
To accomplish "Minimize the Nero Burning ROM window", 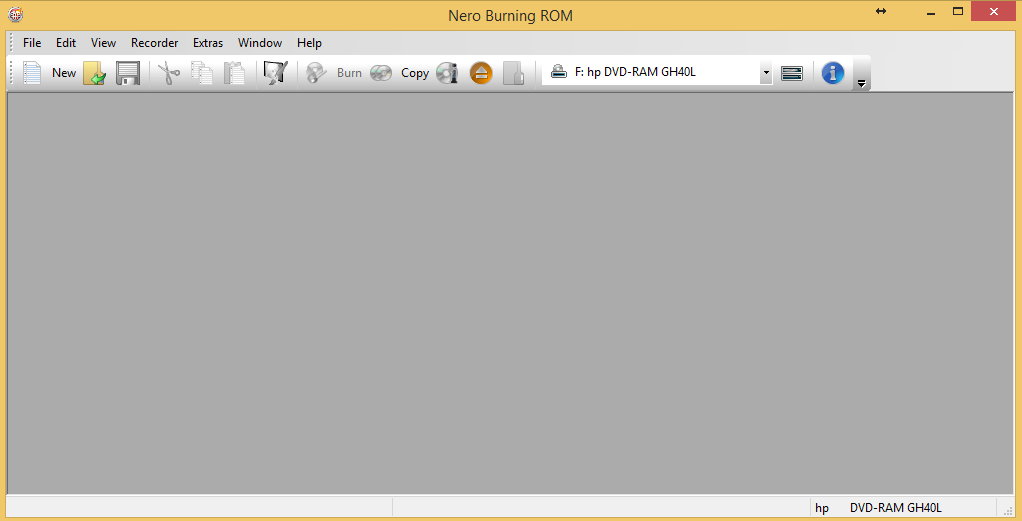I will (x=931, y=12).
